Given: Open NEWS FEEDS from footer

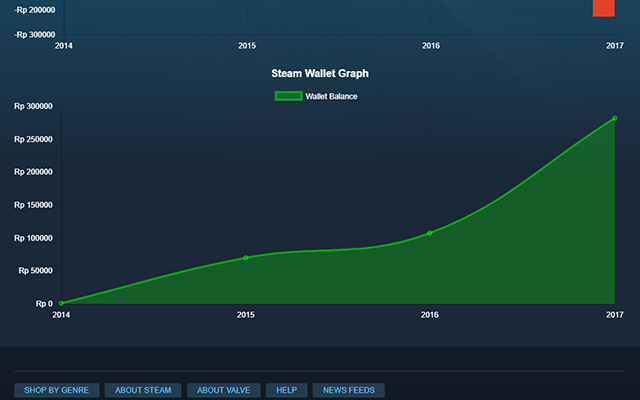Looking at the screenshot, I should [x=349, y=390].
